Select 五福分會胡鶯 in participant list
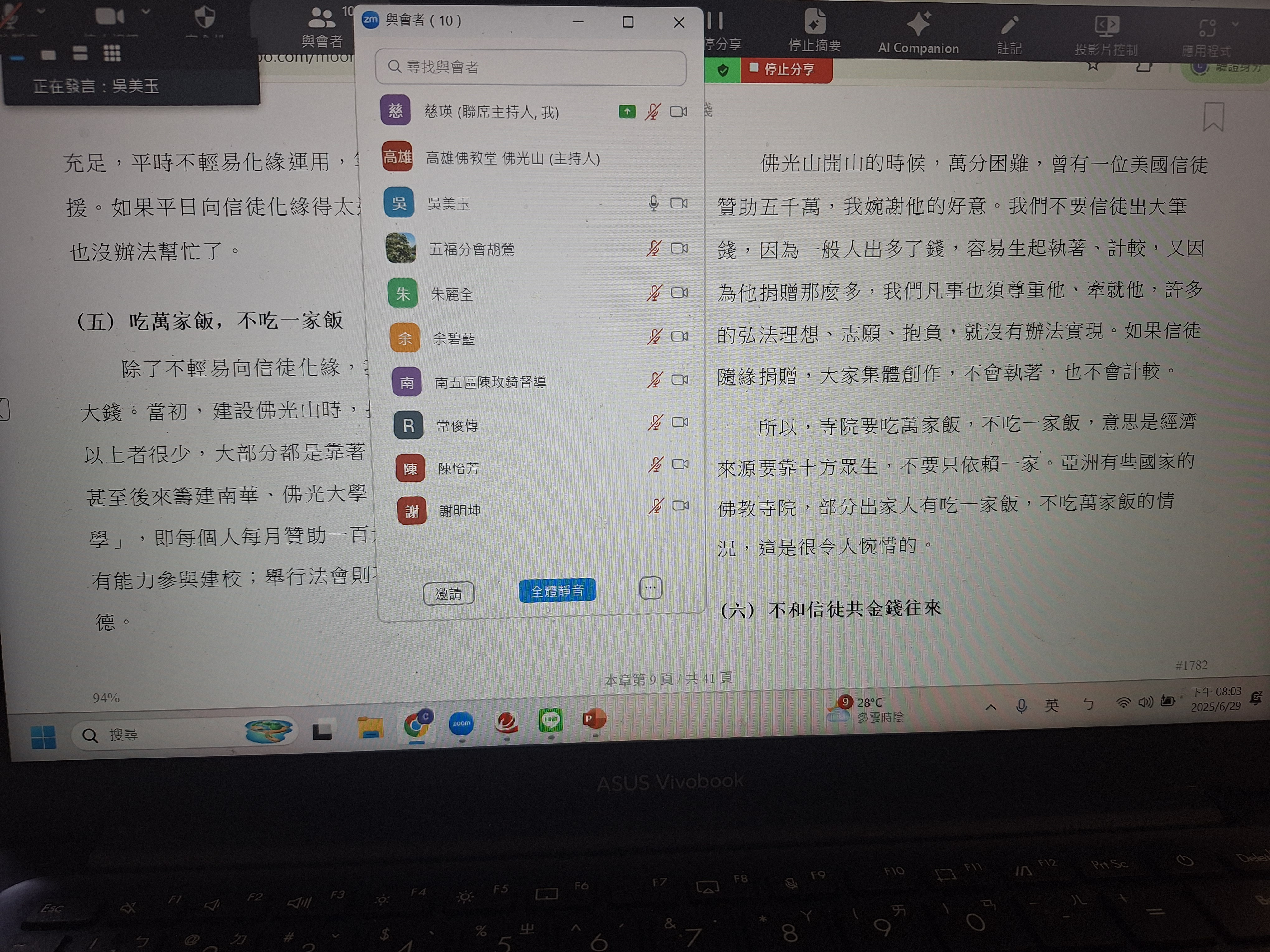This screenshot has width=1270, height=952. [472, 249]
